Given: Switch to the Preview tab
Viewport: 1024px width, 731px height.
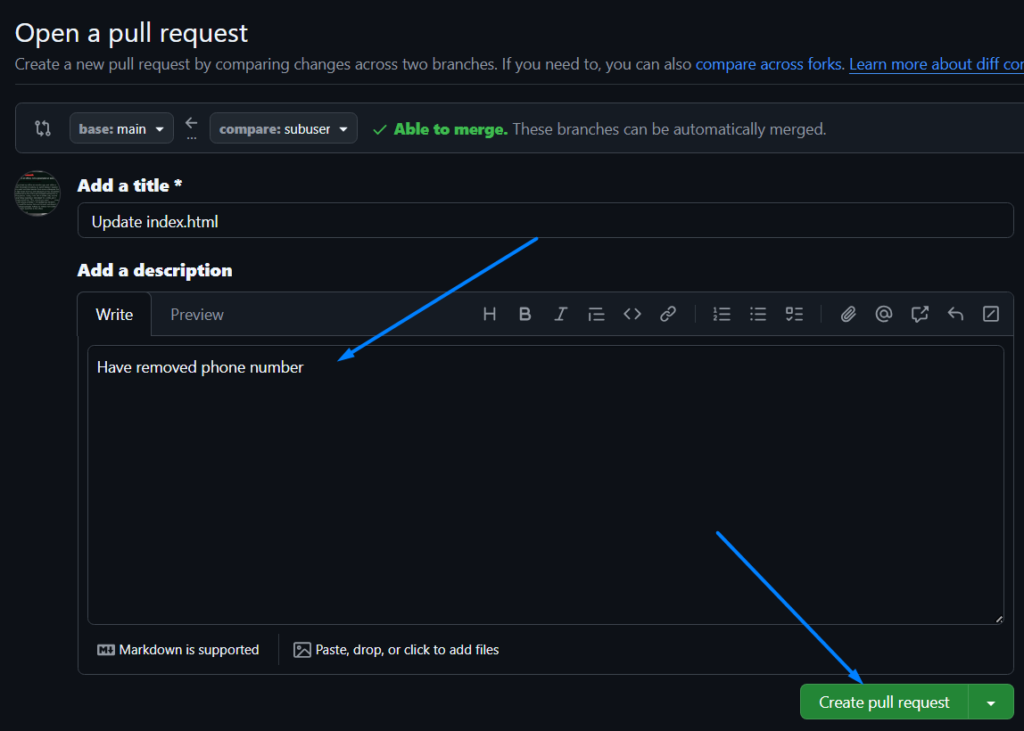Looking at the screenshot, I should click(197, 314).
